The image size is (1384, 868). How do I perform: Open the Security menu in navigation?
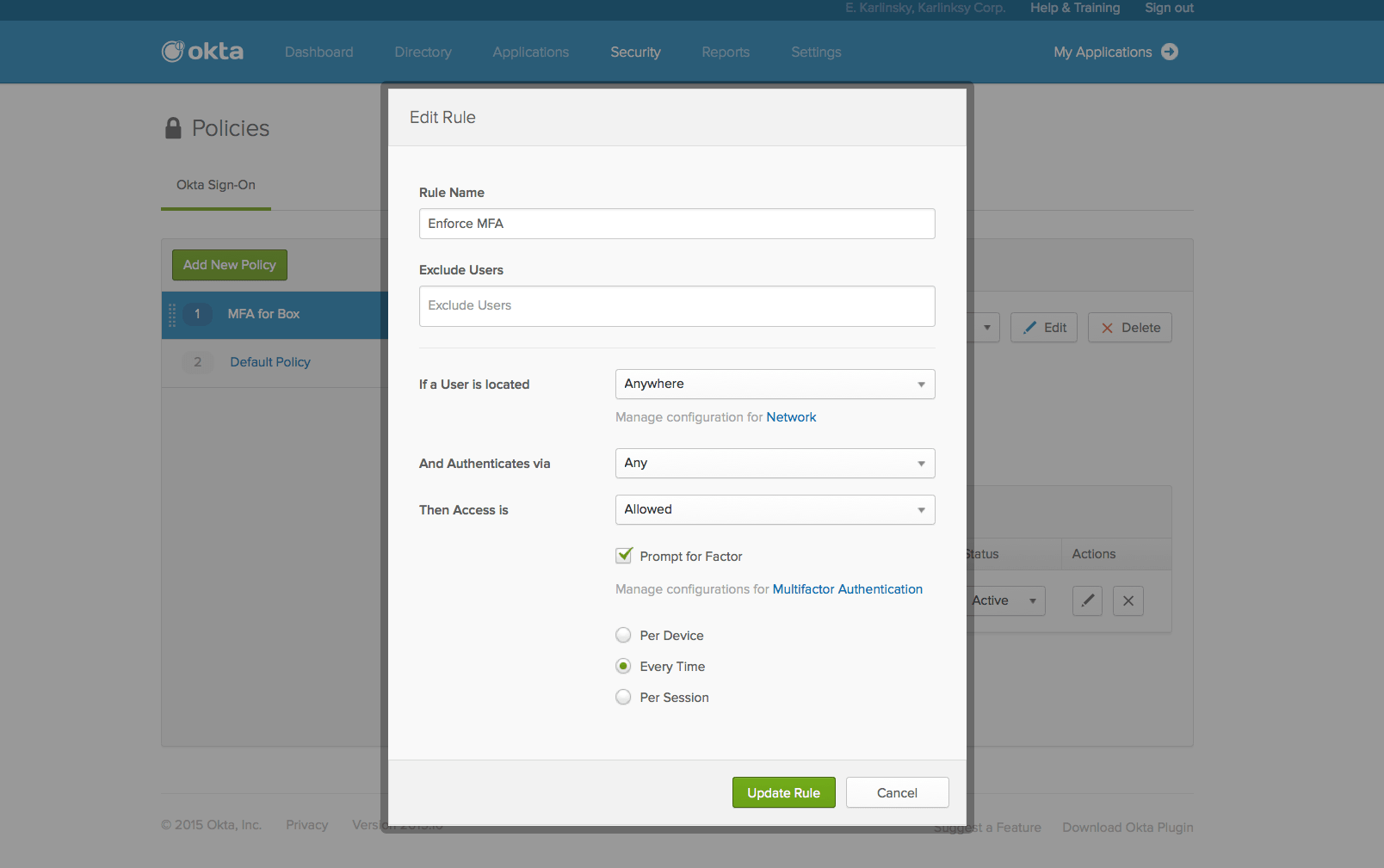(x=635, y=52)
